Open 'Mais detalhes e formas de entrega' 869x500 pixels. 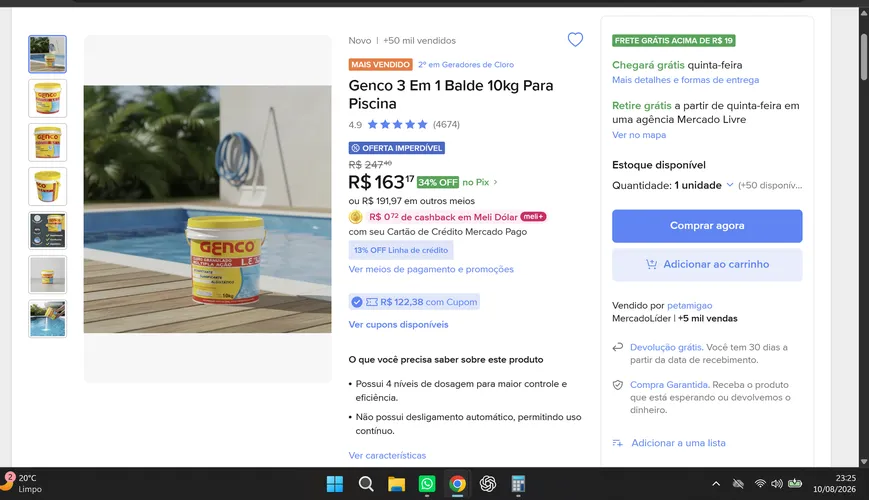coord(686,80)
